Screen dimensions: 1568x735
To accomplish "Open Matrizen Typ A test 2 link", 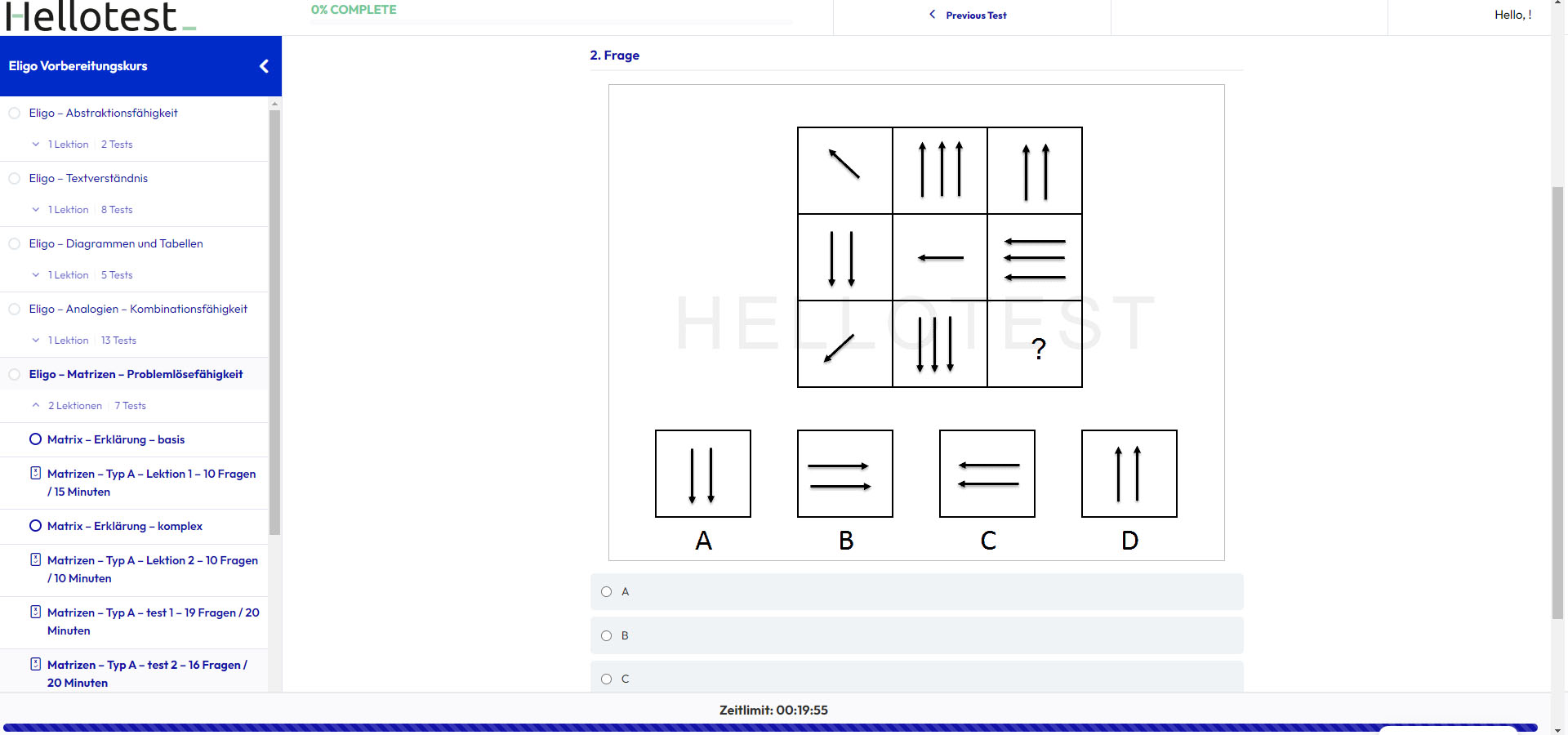I will click(147, 674).
